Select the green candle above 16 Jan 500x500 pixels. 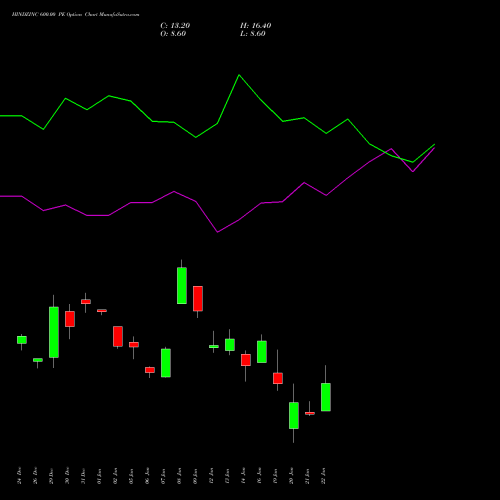(262, 352)
